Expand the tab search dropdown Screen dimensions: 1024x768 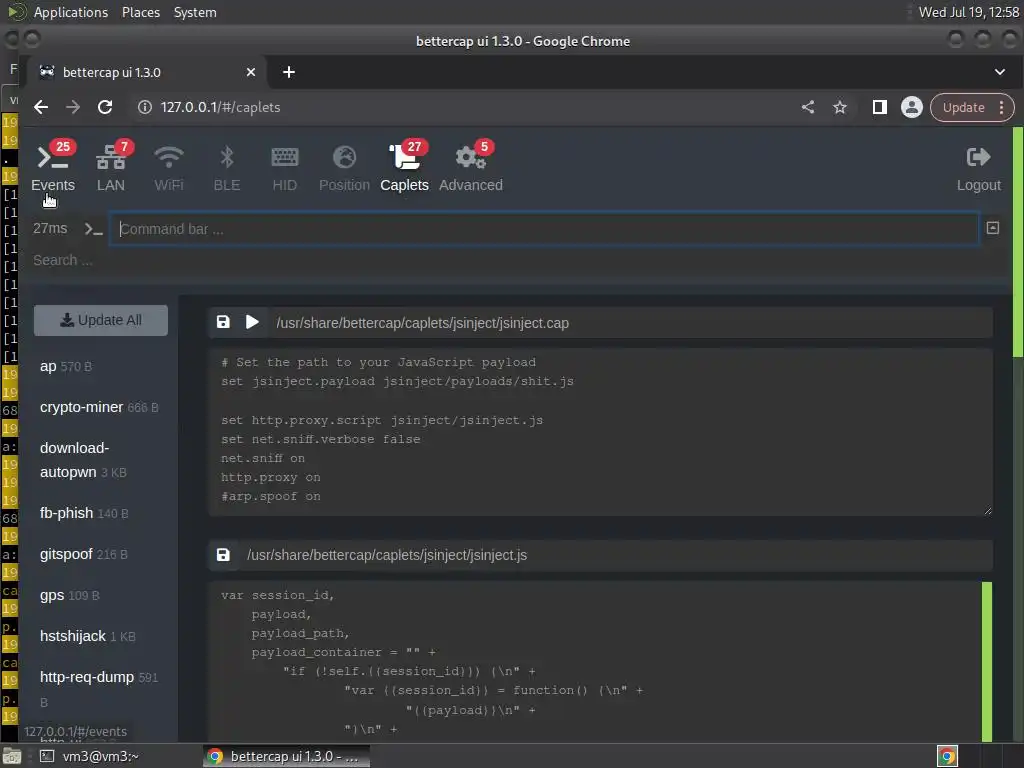pyautogui.click(x=1000, y=72)
